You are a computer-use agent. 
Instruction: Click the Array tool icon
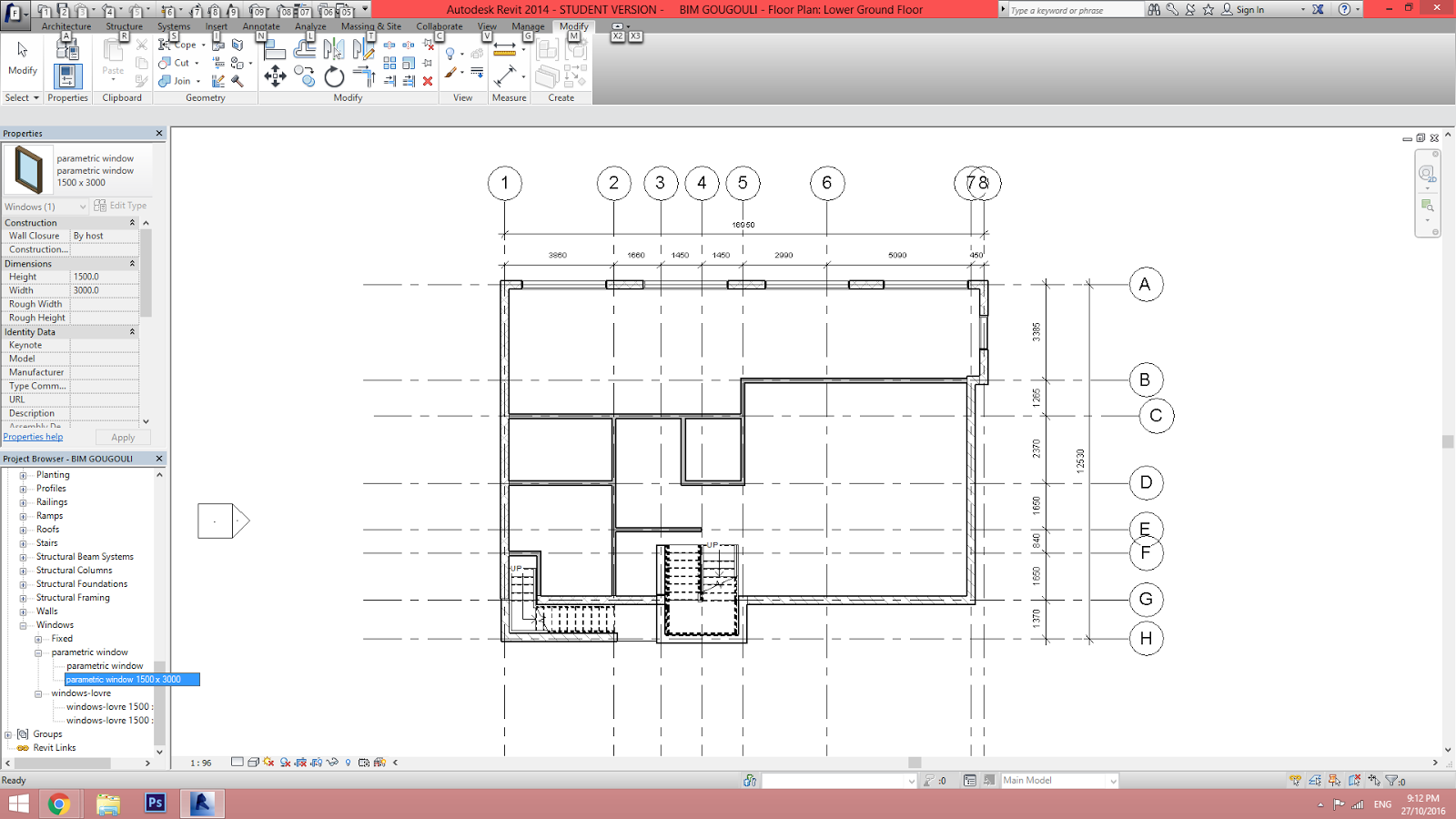coord(389,63)
